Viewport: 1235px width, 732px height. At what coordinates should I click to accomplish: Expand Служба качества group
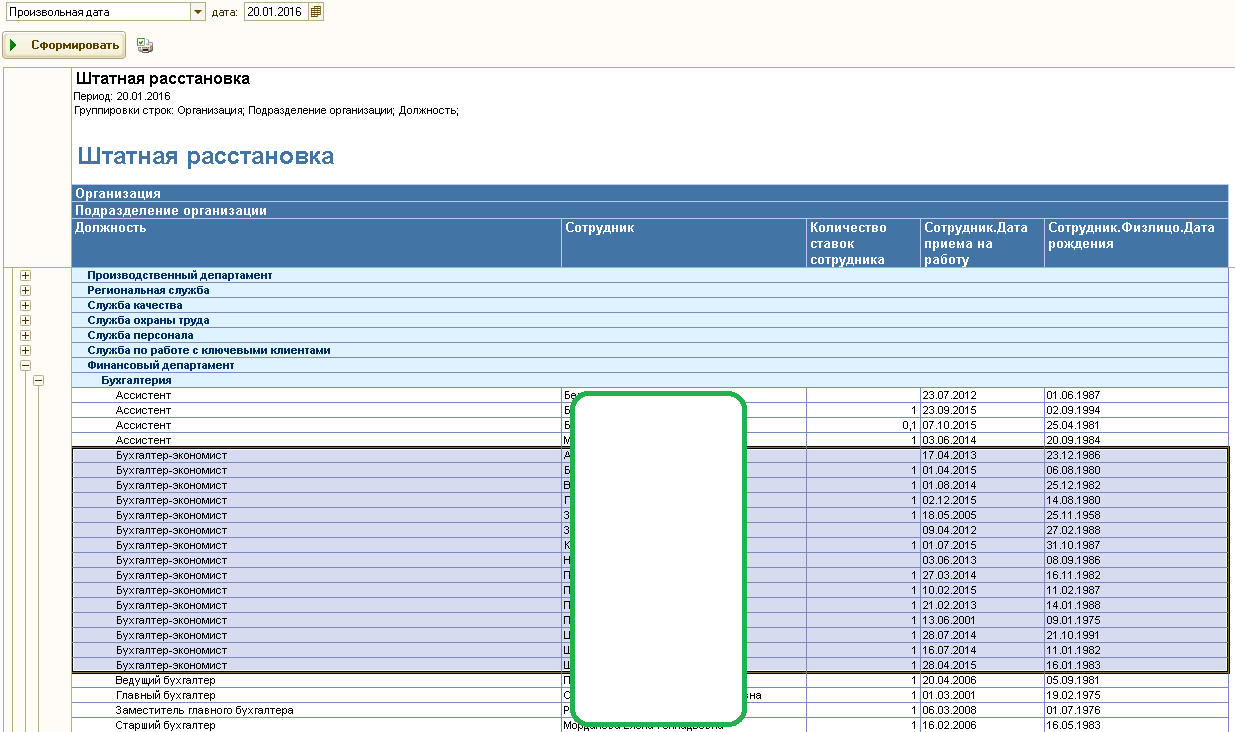(x=26, y=305)
